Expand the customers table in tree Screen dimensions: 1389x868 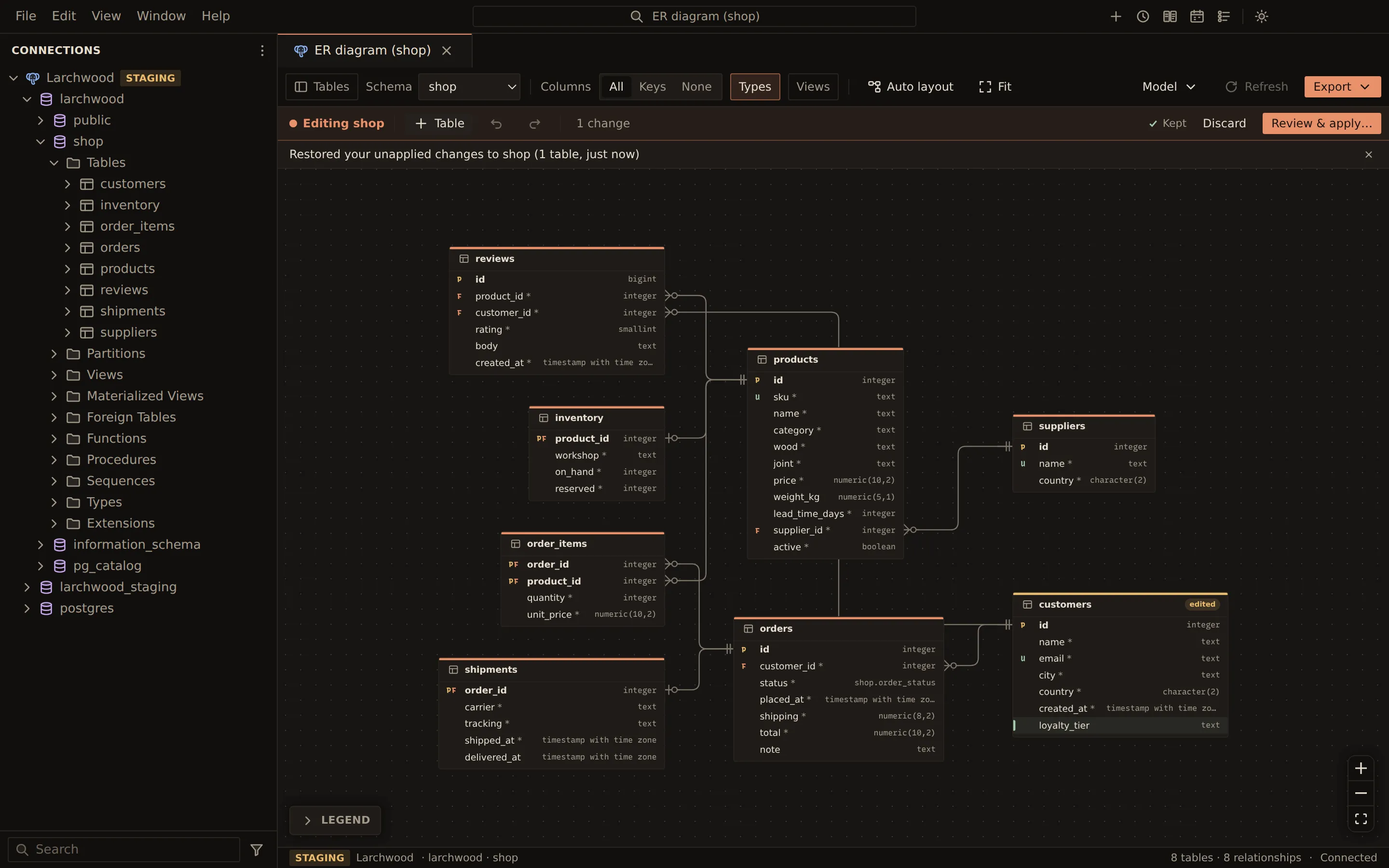coord(67,184)
